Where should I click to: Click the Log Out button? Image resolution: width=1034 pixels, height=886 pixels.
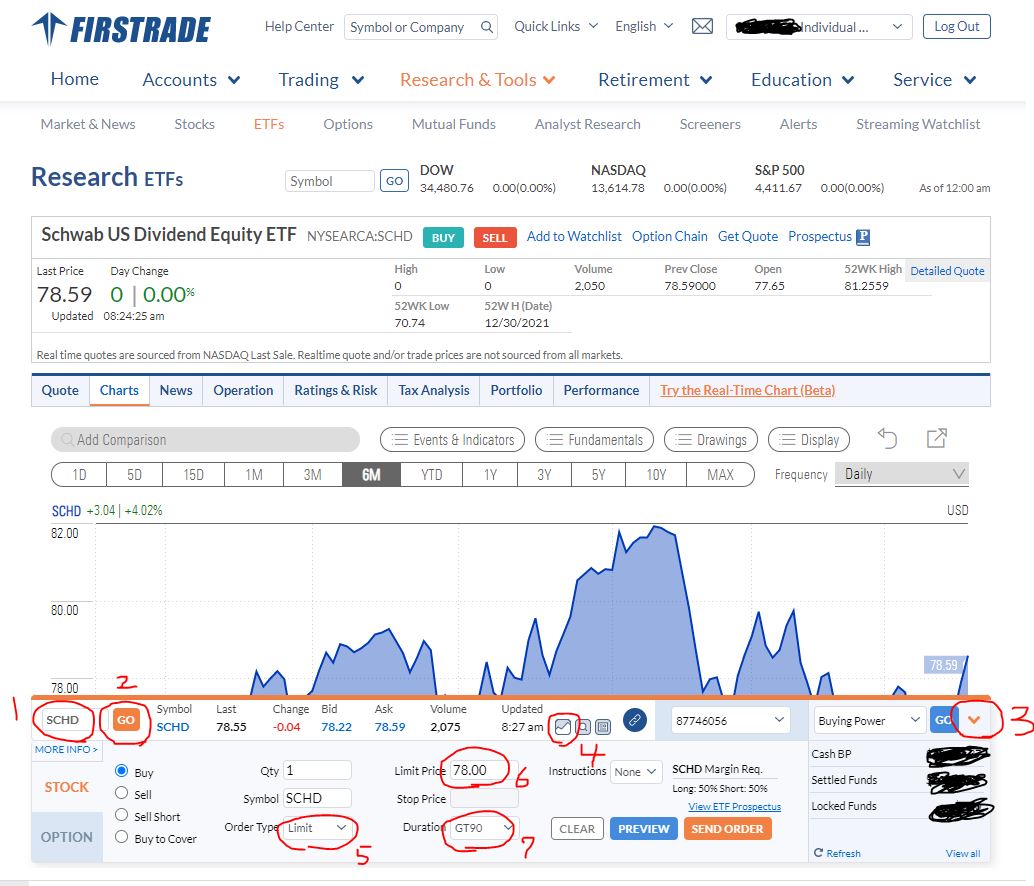[x=956, y=26]
